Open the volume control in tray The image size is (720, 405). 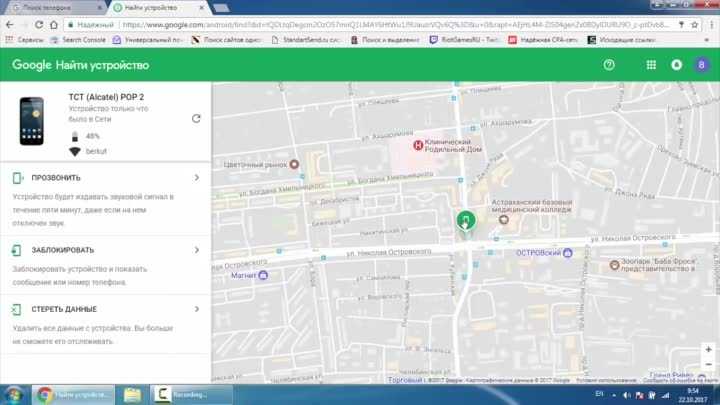pos(627,395)
